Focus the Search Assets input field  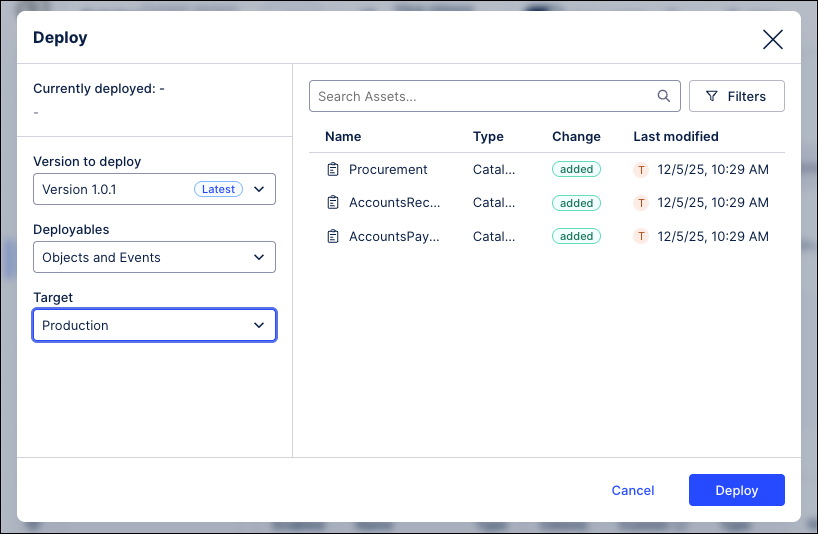[482, 97]
